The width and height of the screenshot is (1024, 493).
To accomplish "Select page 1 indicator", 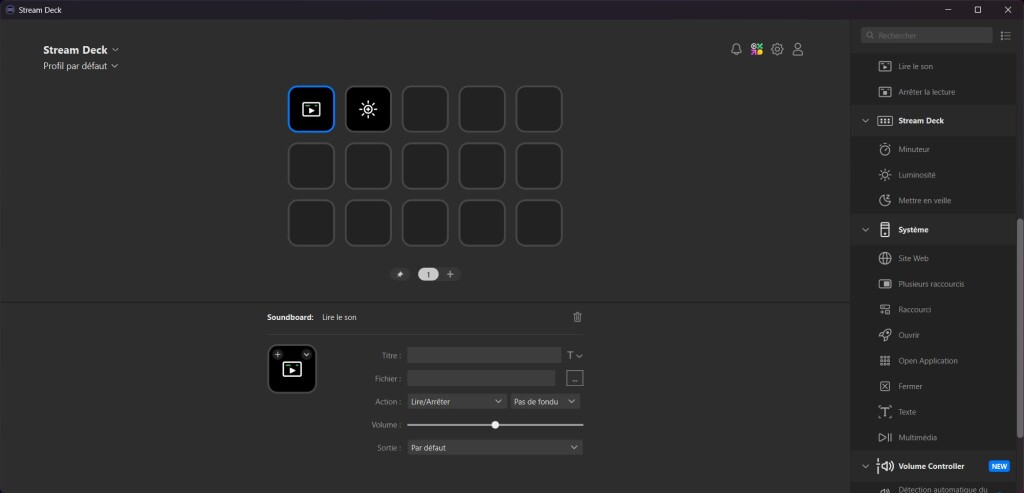I will click(428, 274).
